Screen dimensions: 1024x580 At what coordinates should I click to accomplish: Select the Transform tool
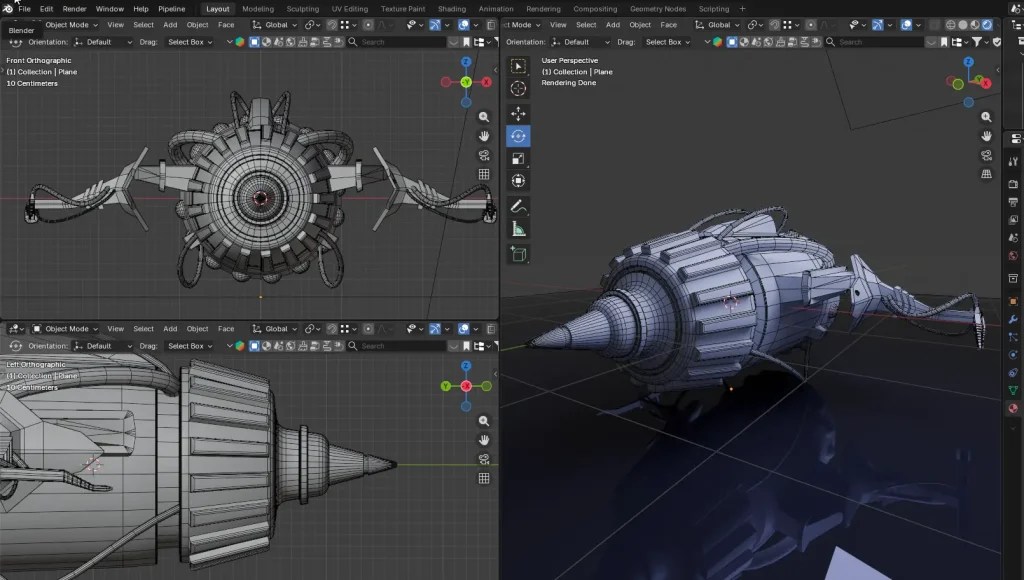coord(518,180)
